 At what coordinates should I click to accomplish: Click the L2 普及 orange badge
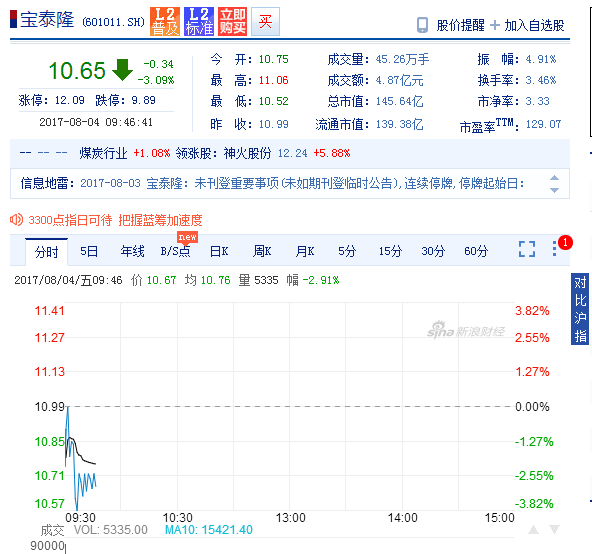(165, 21)
